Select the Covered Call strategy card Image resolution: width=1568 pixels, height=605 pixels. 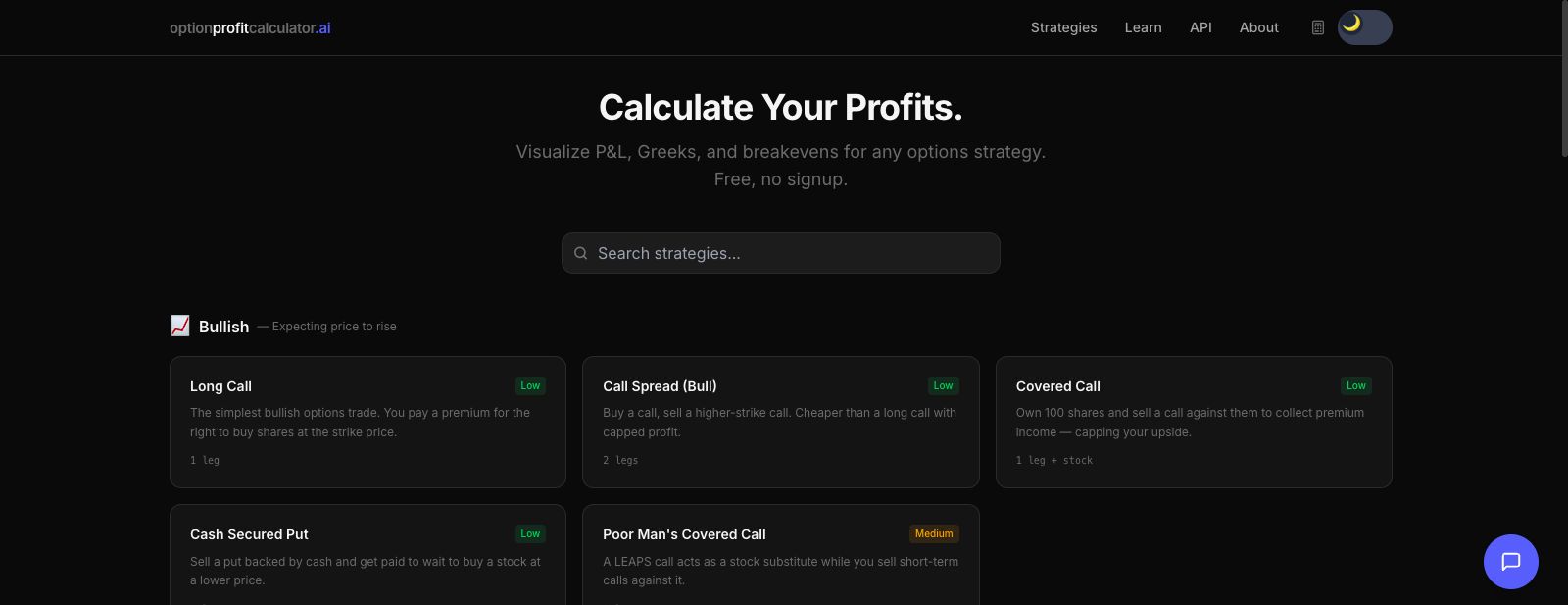(x=1194, y=422)
